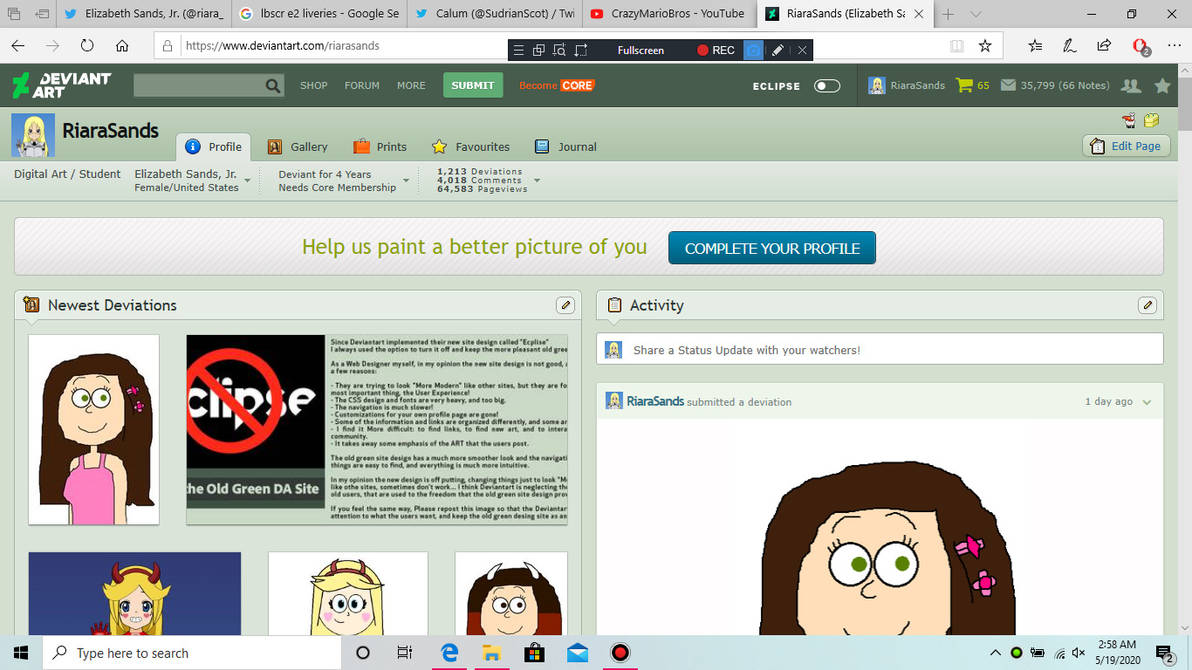Open the favorites hub icon
The image size is (1192, 670).
point(1035,46)
